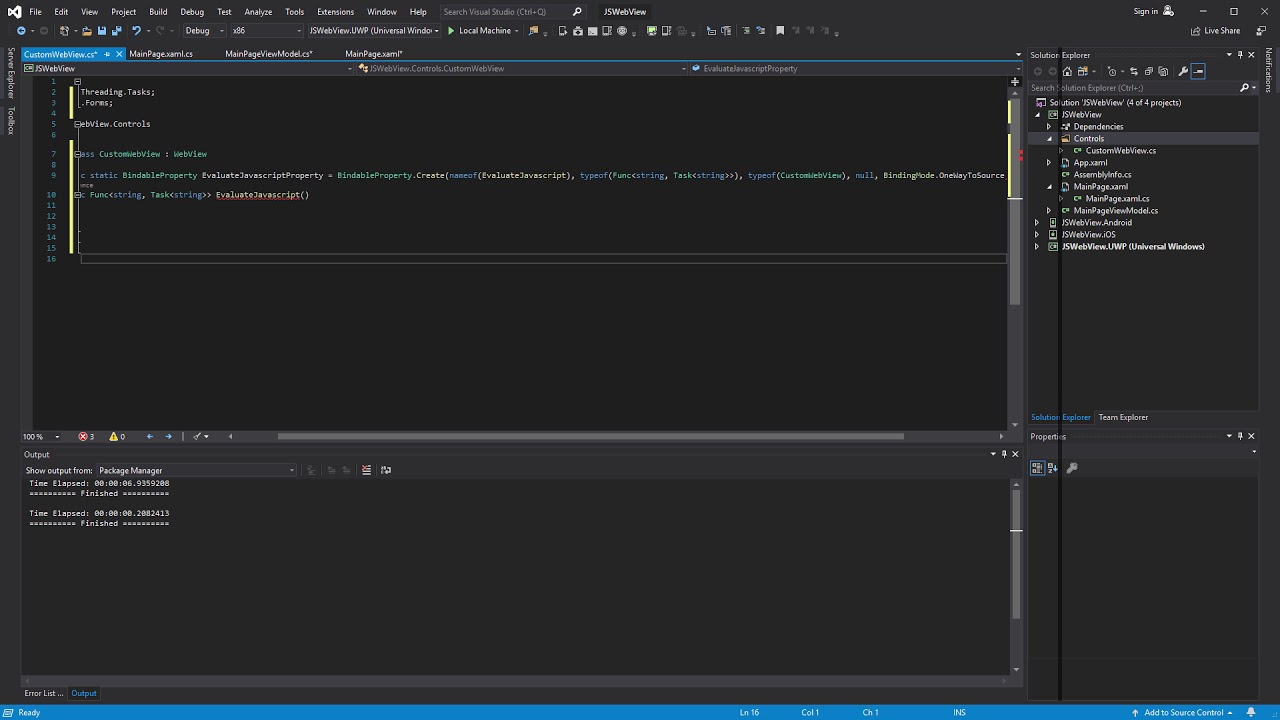The image size is (1280, 720).
Task: Click the Solution Explorer search magnifier icon
Action: click(1244, 88)
